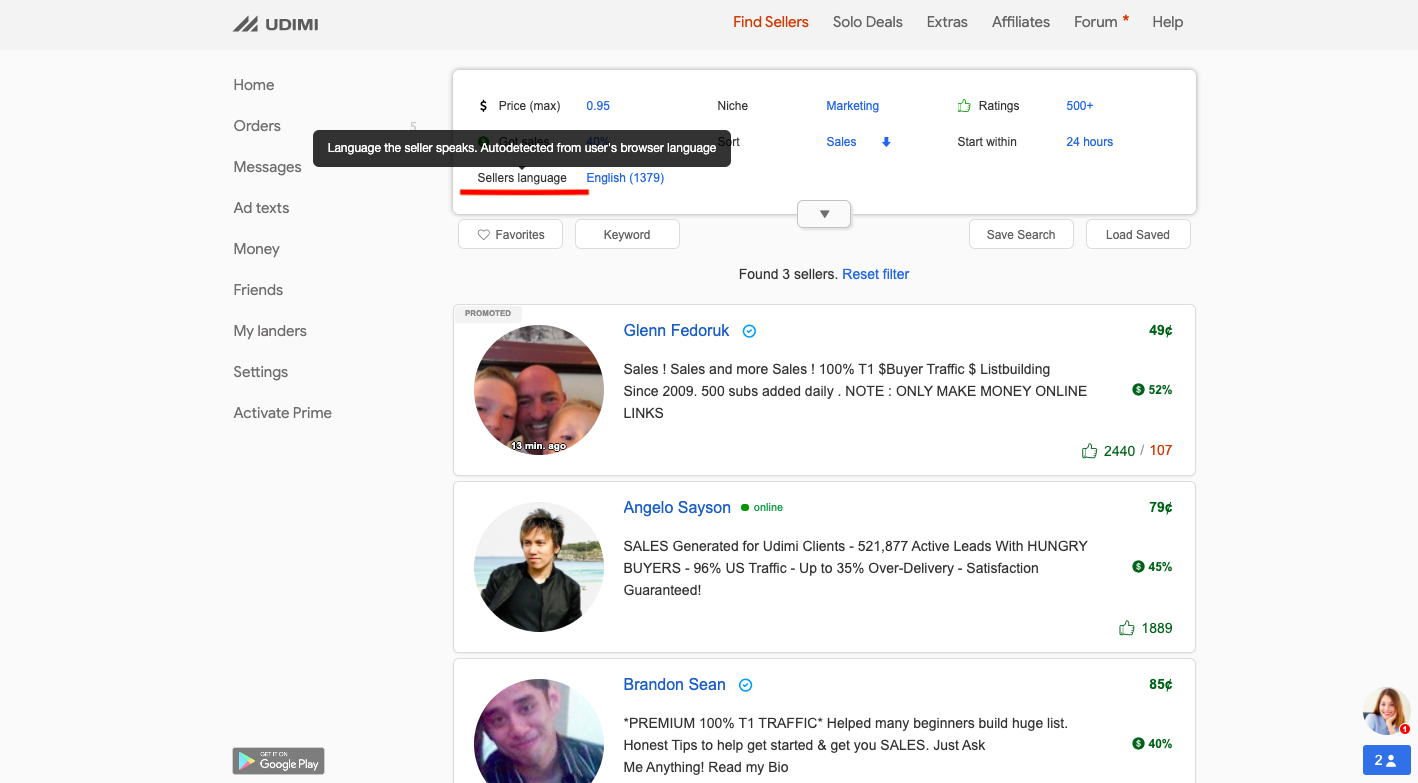
Task: Open the support chat avatar
Action: point(1386,711)
